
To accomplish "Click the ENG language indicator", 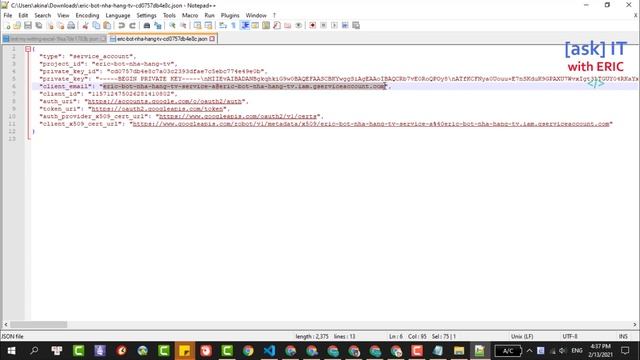I will pyautogui.click(x=577, y=351).
